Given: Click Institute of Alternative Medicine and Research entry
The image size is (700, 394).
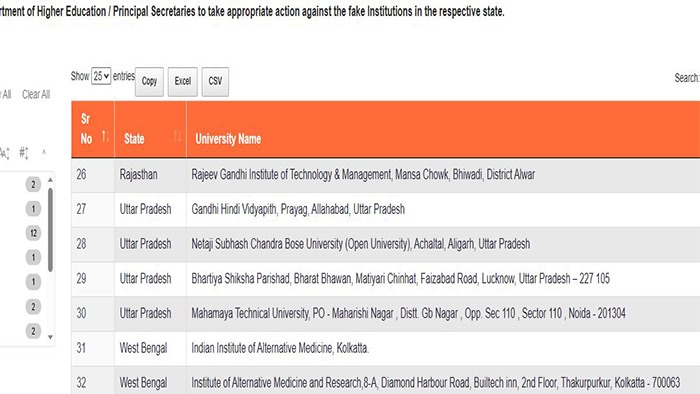Looking at the screenshot, I should [436, 383].
